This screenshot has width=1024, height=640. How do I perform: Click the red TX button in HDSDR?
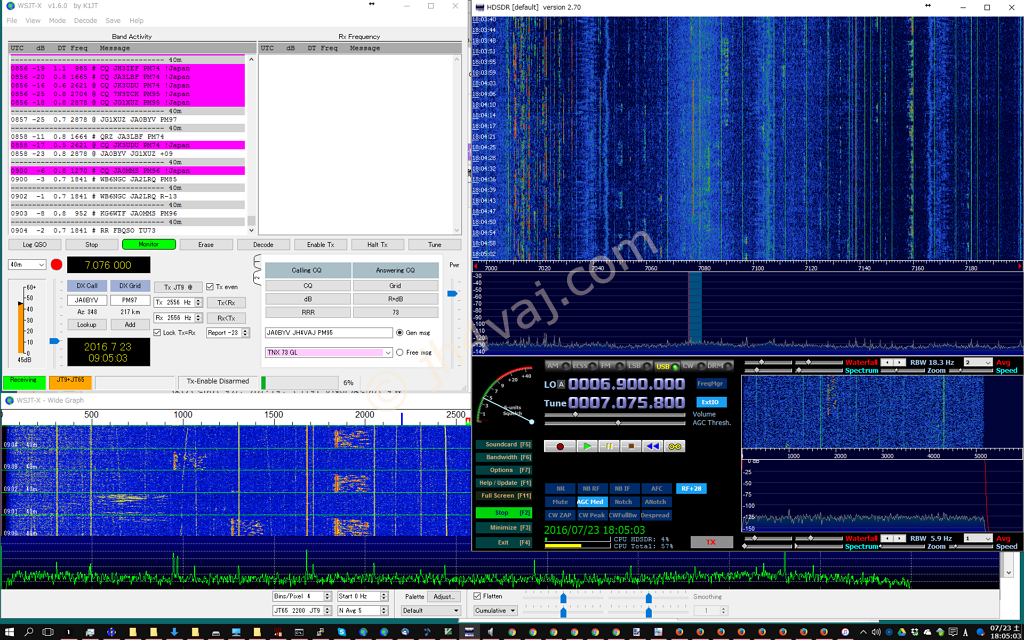pyautogui.click(x=711, y=542)
